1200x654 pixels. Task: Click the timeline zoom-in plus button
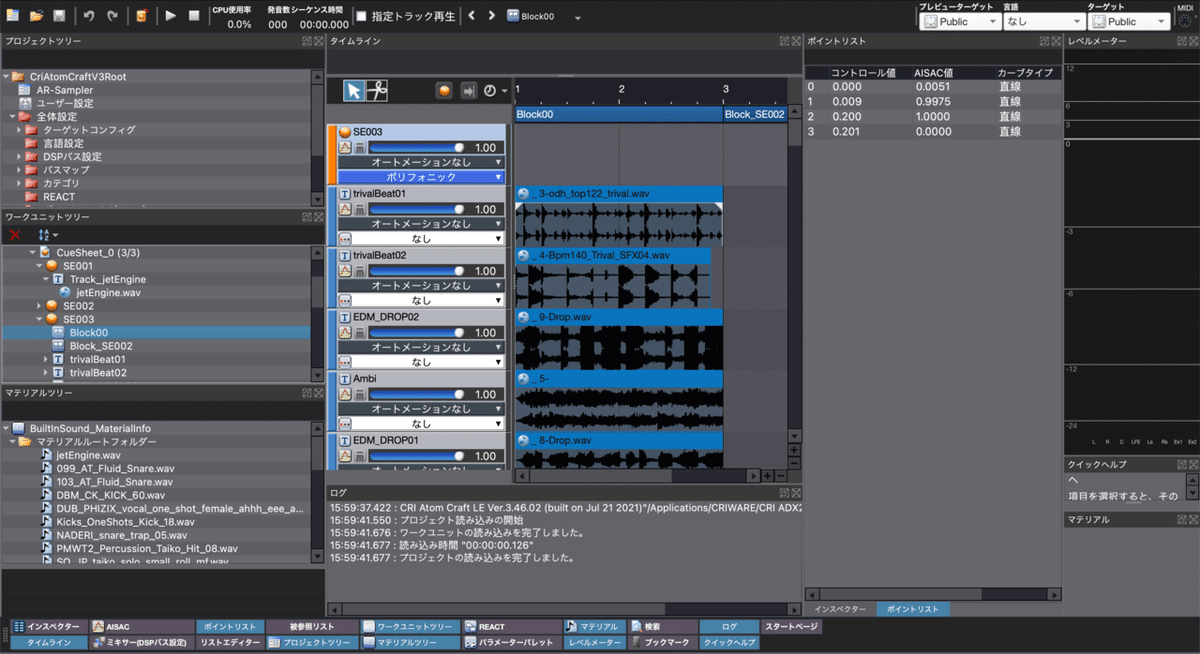click(767, 476)
